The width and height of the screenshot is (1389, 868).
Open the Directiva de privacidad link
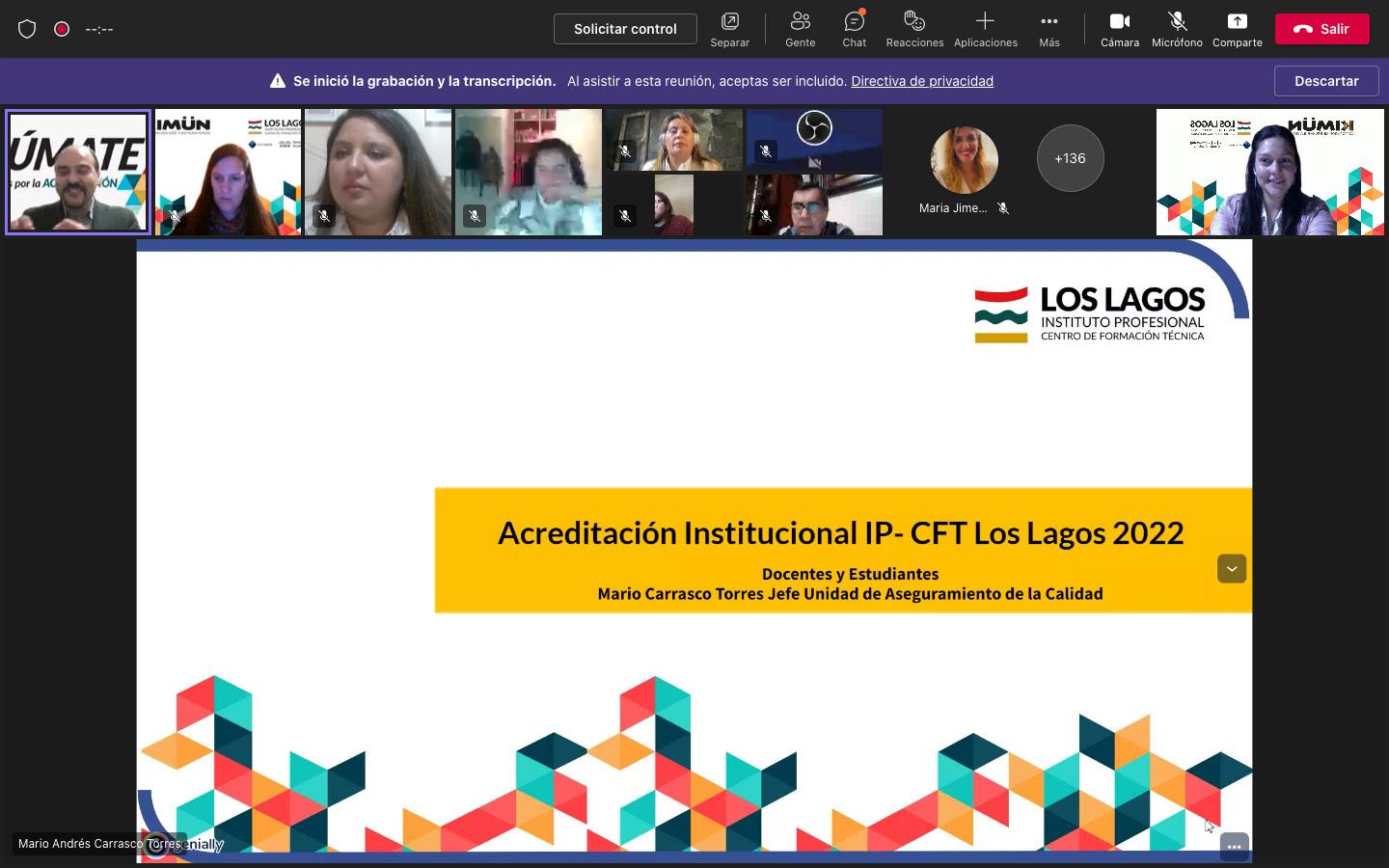click(x=922, y=81)
